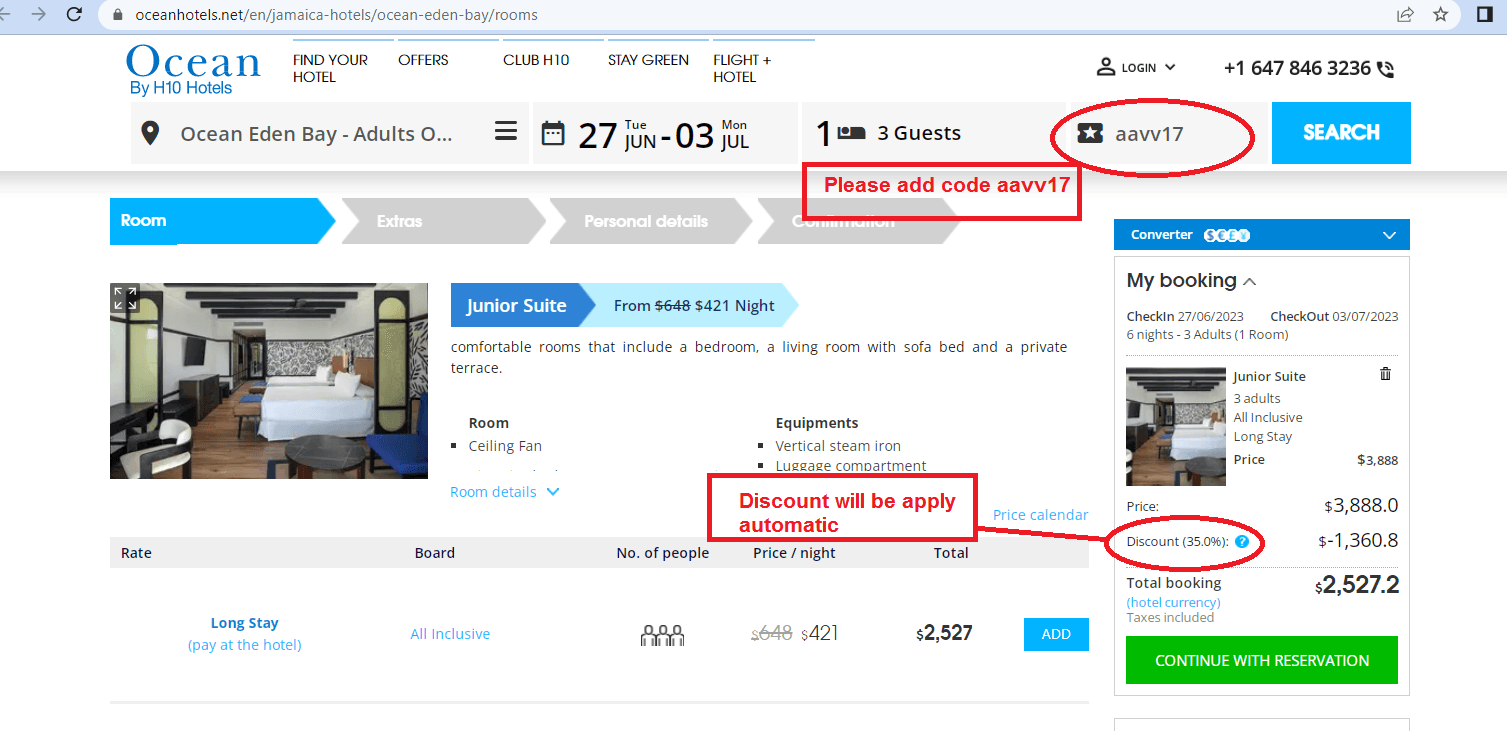
Task: Click the bed icon in guests field
Action: coord(852,132)
